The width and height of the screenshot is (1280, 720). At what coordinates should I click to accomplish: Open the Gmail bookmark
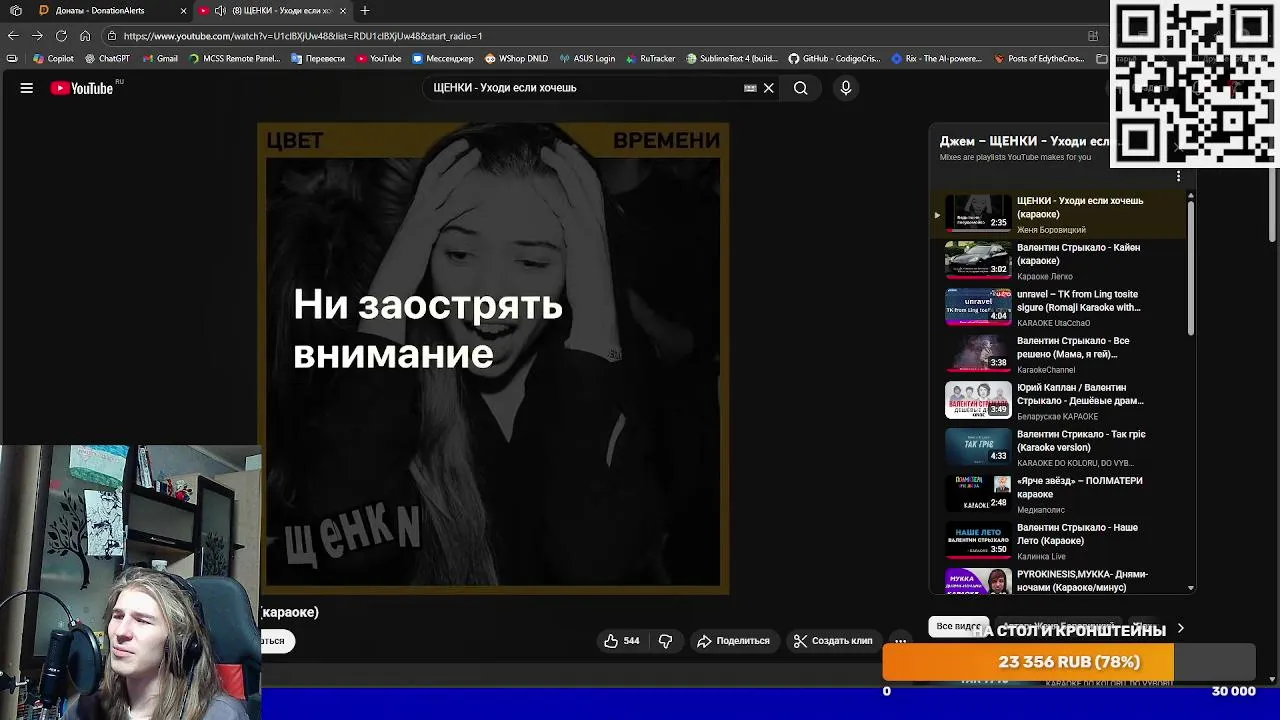coord(160,59)
